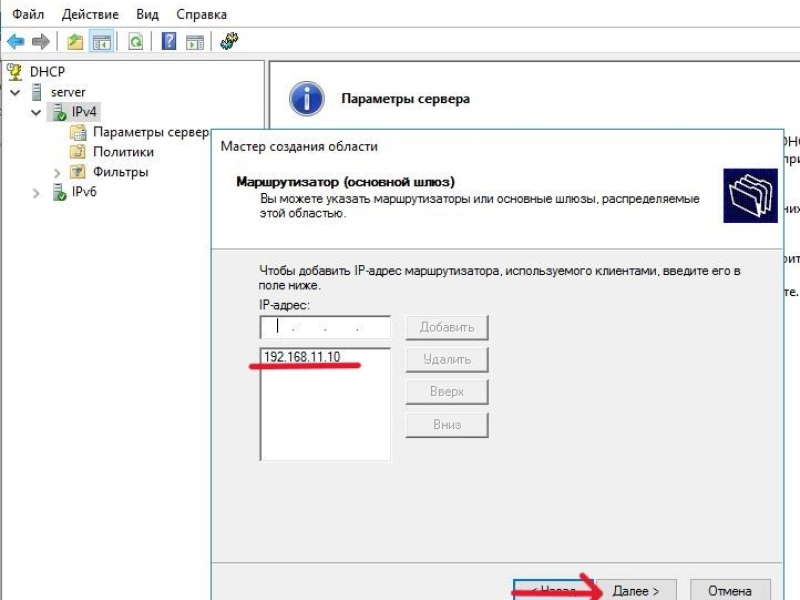Click the Добавить button
This screenshot has width=800, height=600.
coord(447,327)
